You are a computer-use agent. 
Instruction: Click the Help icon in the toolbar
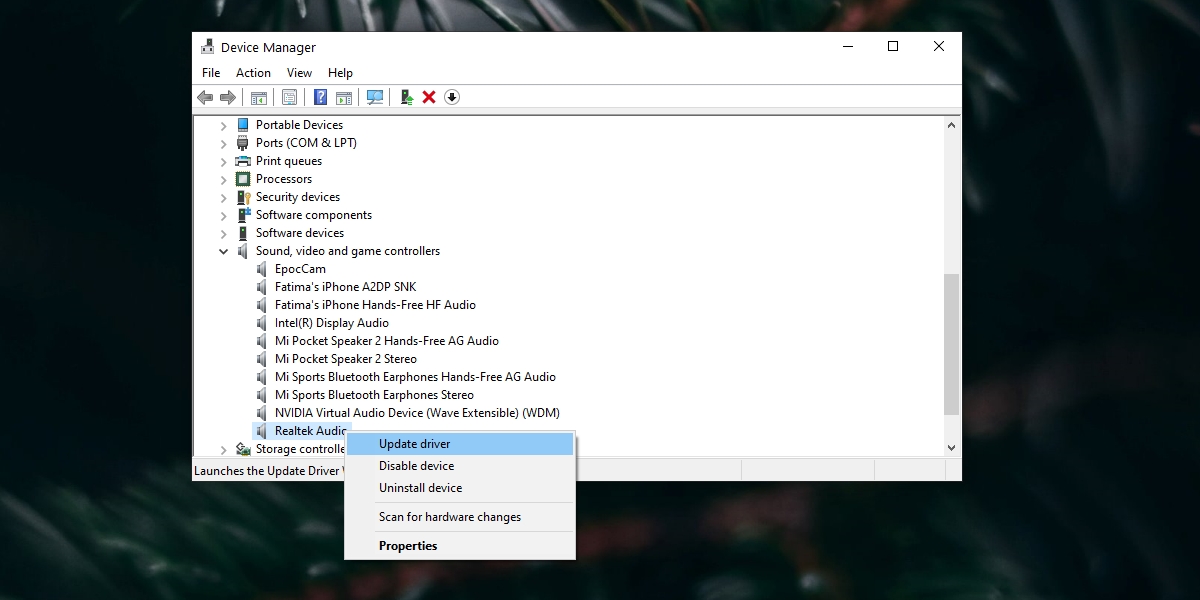pyautogui.click(x=320, y=97)
